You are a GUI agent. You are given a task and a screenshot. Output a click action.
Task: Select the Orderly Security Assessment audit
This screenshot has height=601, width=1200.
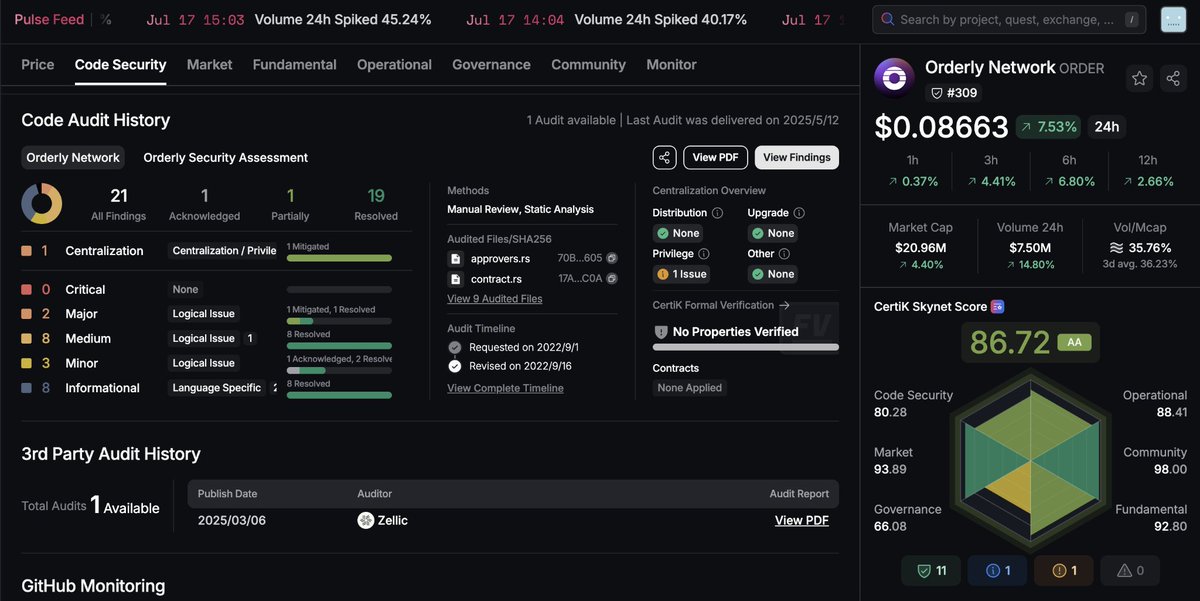(x=225, y=158)
